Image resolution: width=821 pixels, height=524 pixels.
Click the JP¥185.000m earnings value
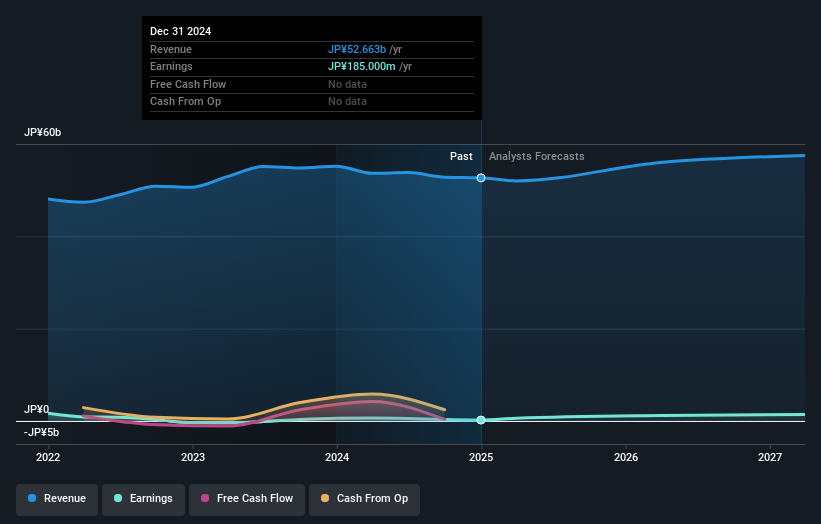point(361,66)
